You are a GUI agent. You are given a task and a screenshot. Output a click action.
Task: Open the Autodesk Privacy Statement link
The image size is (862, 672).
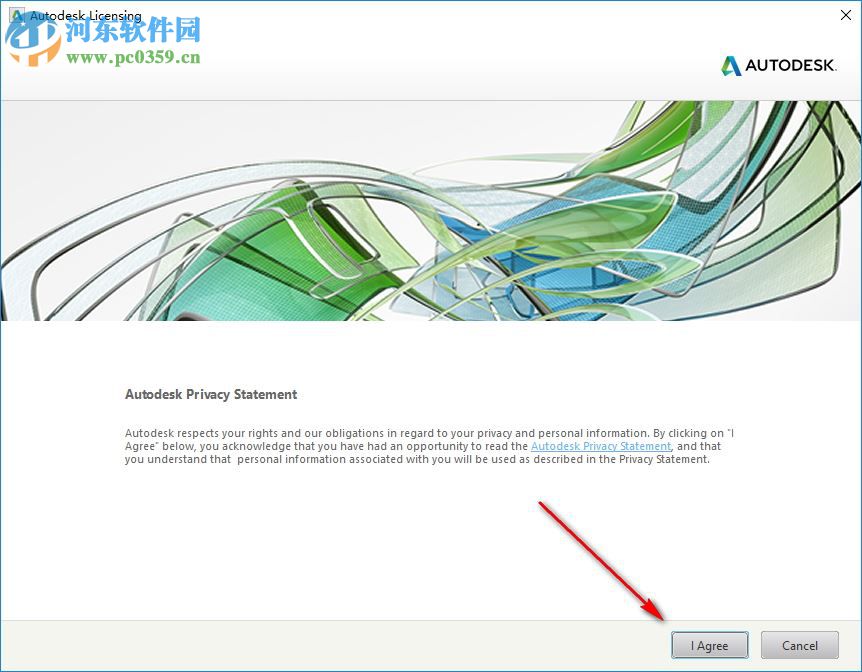(x=600, y=446)
